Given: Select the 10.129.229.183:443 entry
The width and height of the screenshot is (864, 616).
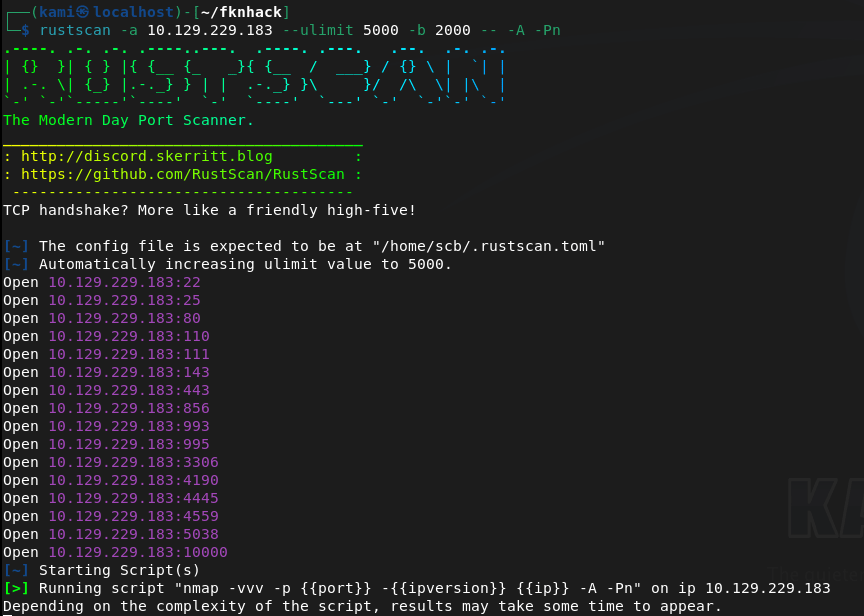Looking at the screenshot, I should coord(129,390).
